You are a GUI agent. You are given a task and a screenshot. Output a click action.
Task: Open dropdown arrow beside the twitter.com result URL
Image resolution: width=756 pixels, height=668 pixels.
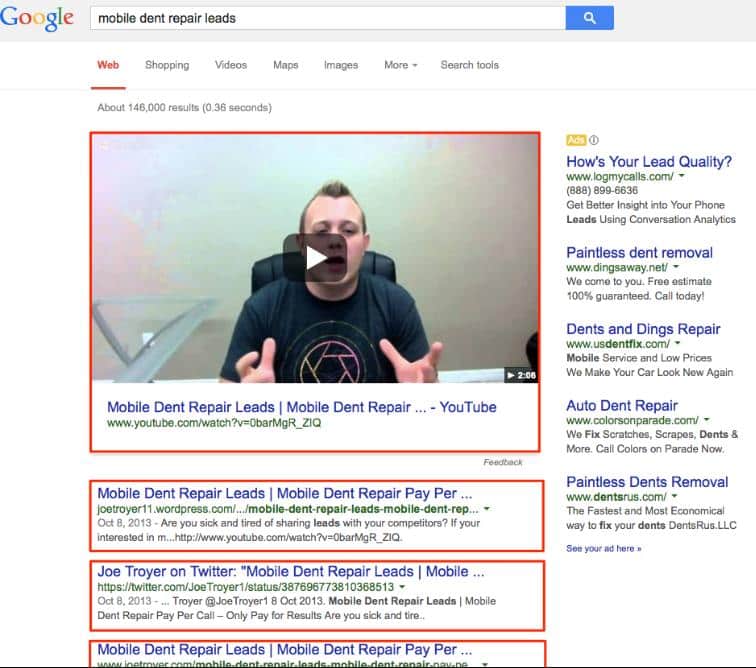(x=402, y=587)
